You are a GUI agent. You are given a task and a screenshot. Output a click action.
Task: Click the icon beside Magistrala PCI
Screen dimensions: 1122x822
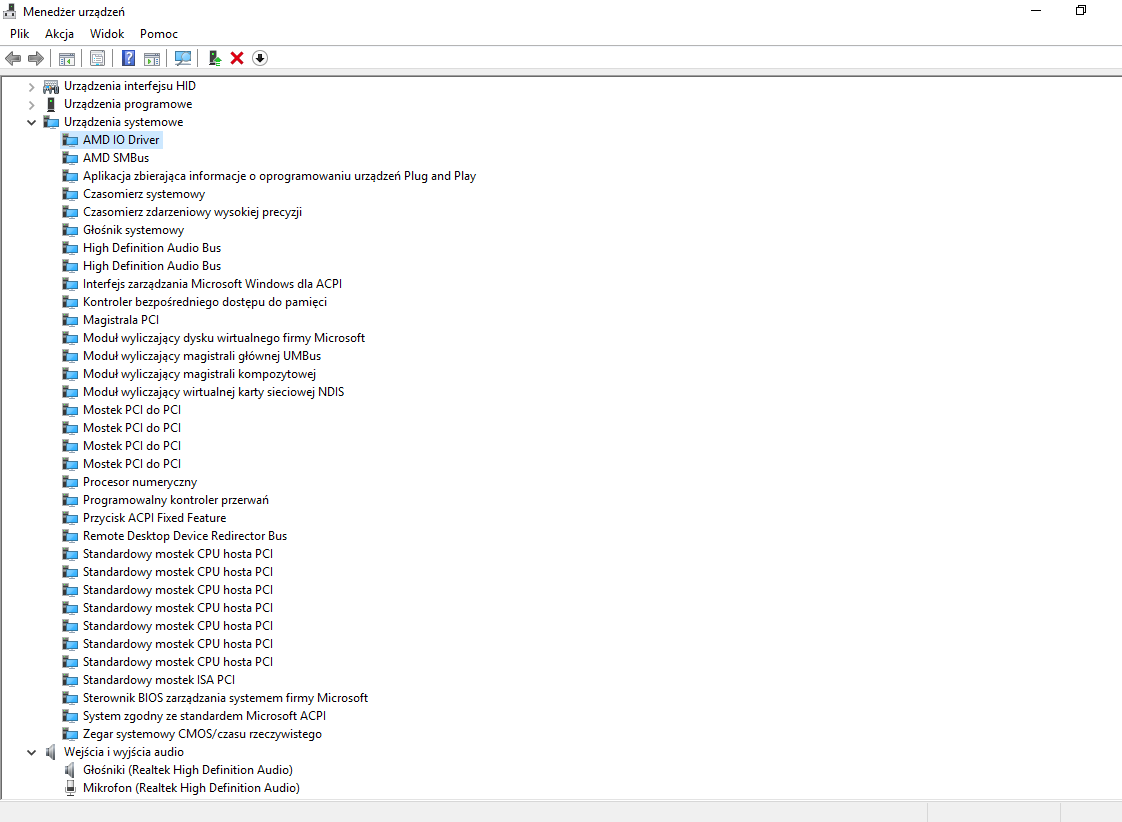(70, 320)
